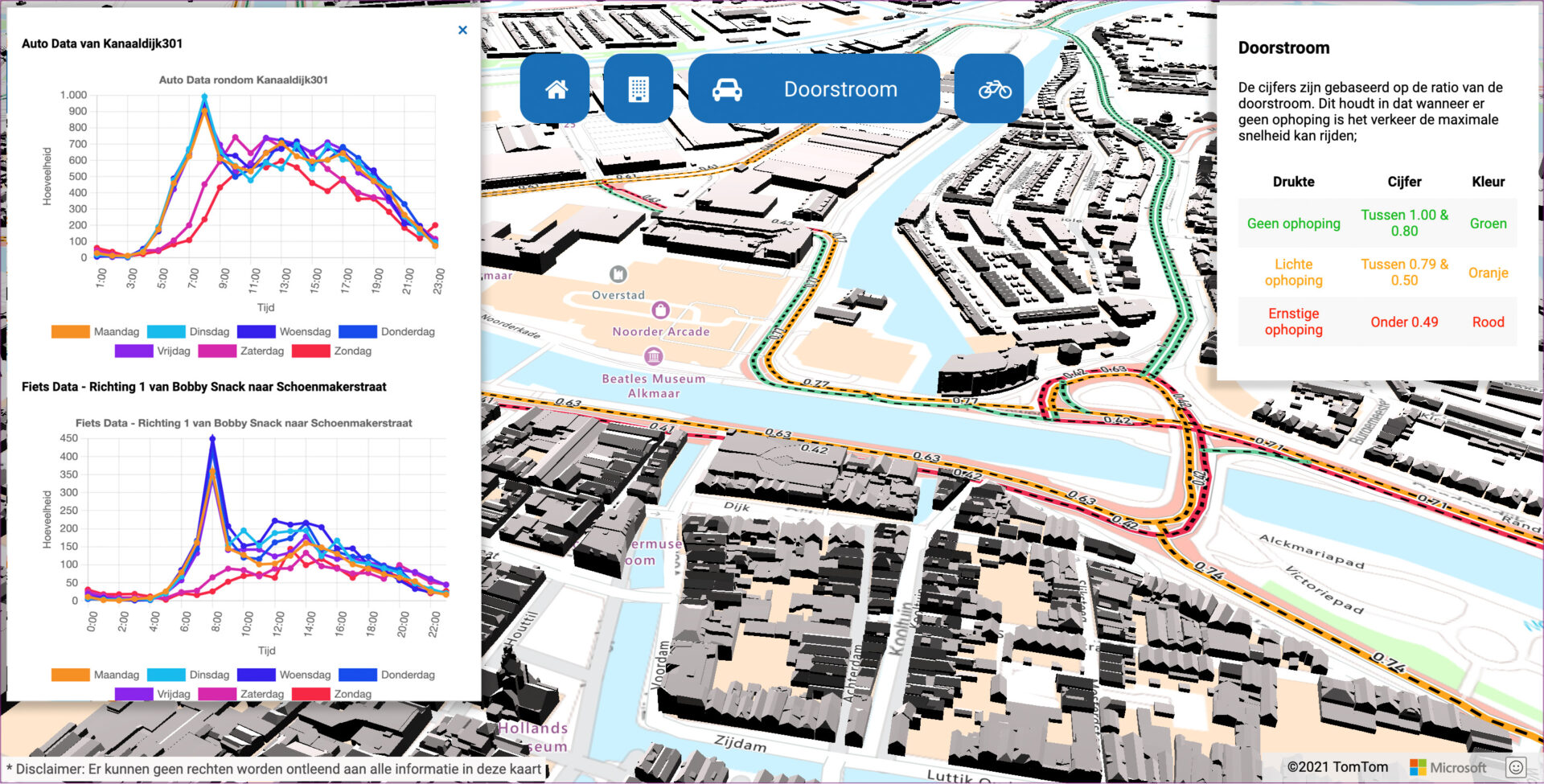1544x784 pixels.
Task: Open the ©2021 TomTom attribution link
Action: click(x=1337, y=767)
